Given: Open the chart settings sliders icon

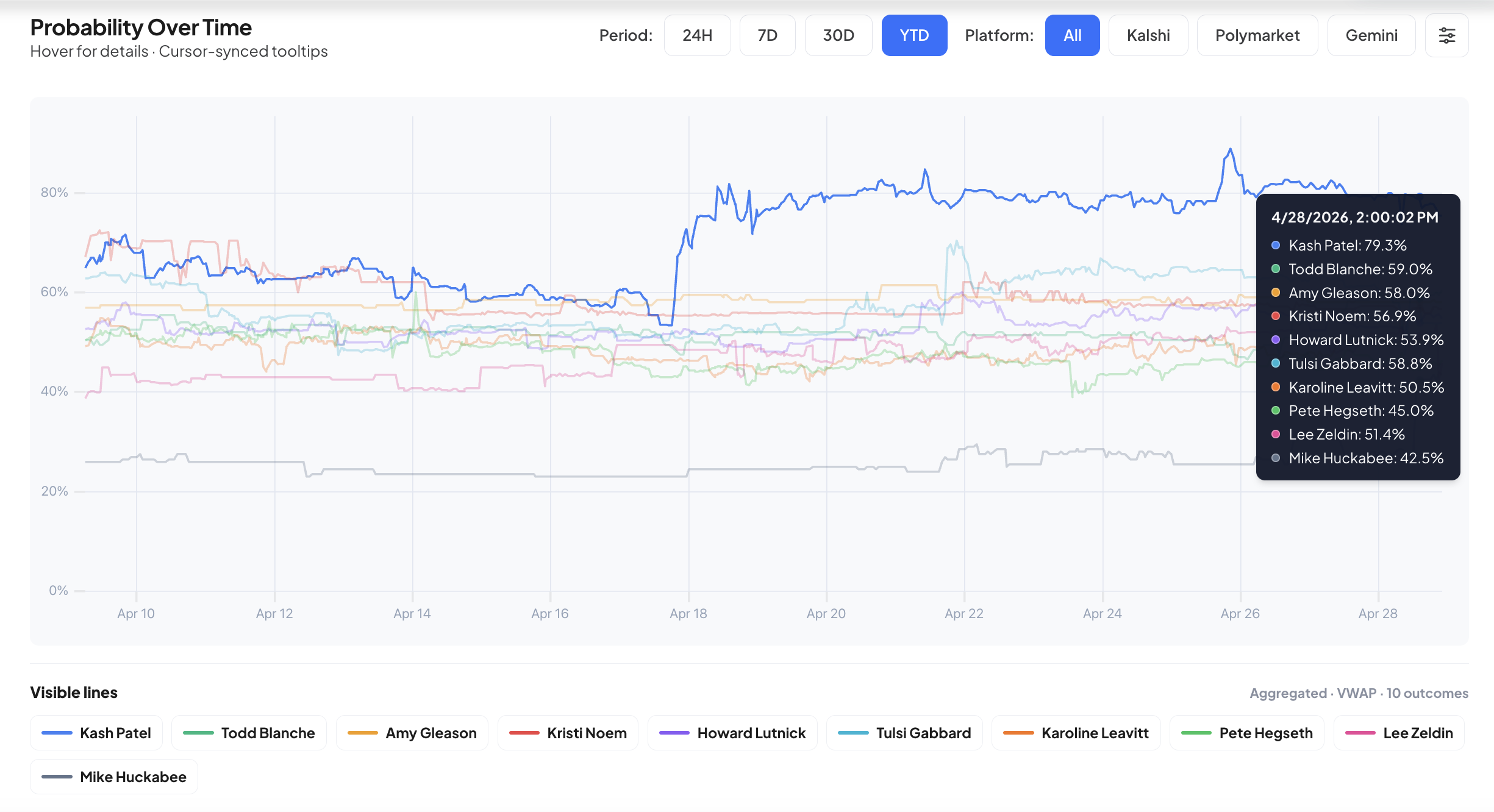Looking at the screenshot, I should (1446, 35).
